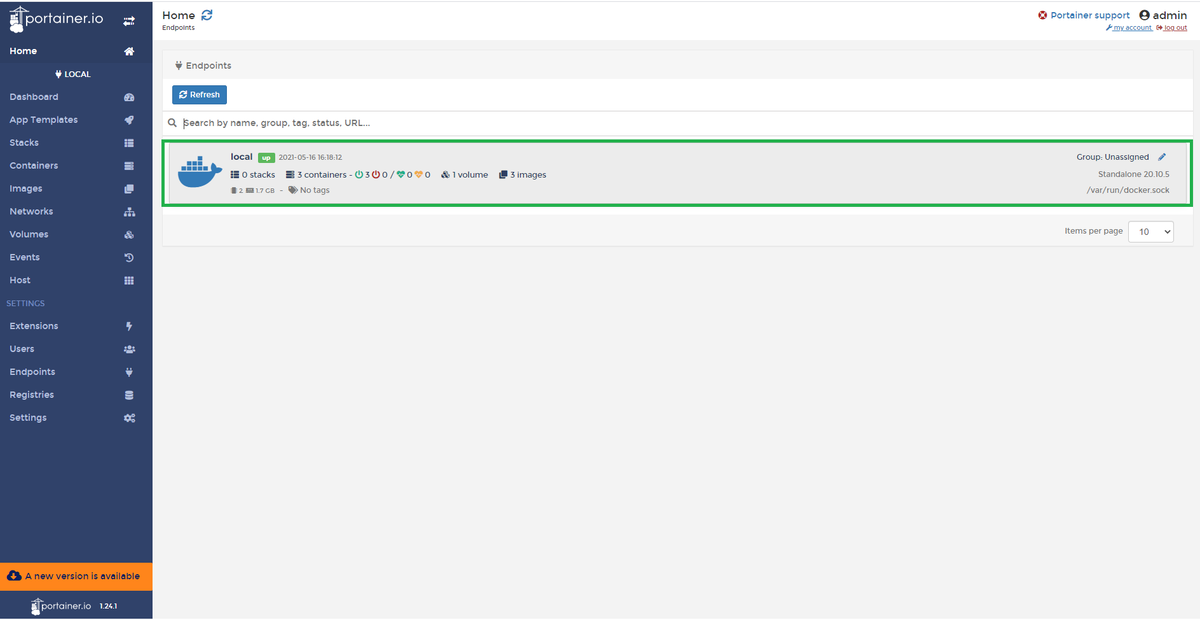Click the Networks sitemap icon

(129, 212)
